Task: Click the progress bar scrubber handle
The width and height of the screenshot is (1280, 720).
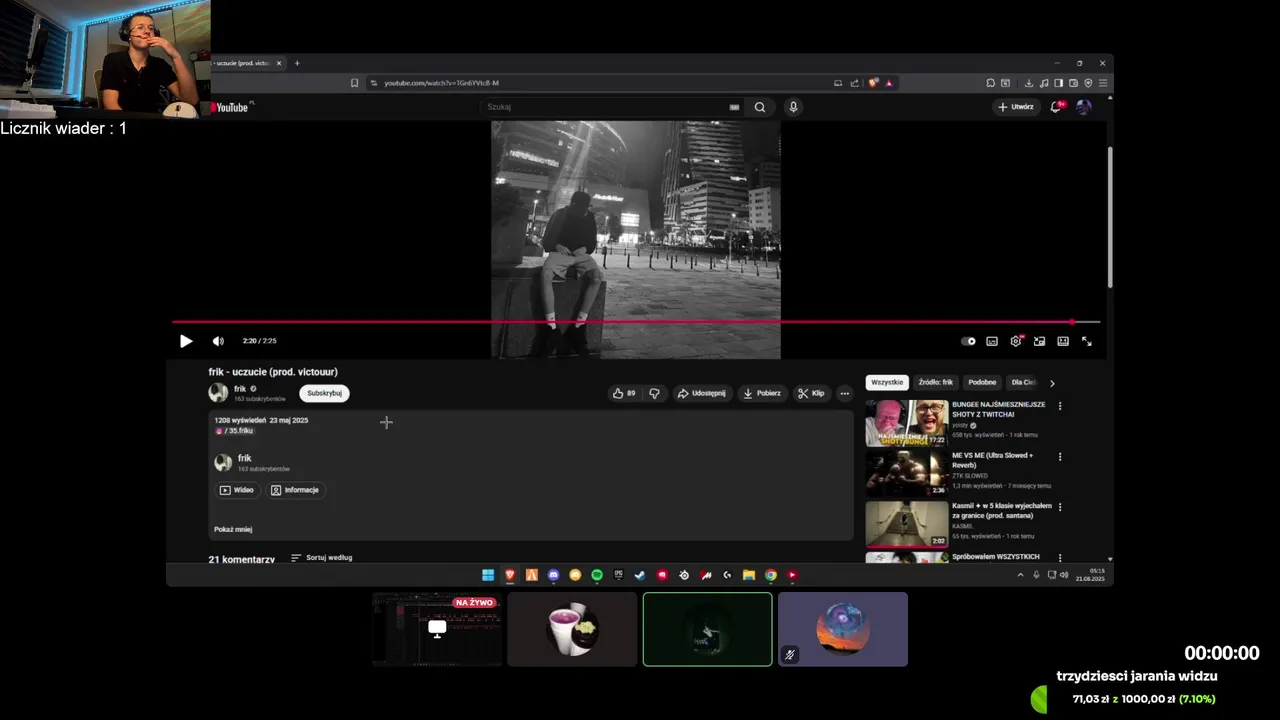Action: (x=1072, y=322)
